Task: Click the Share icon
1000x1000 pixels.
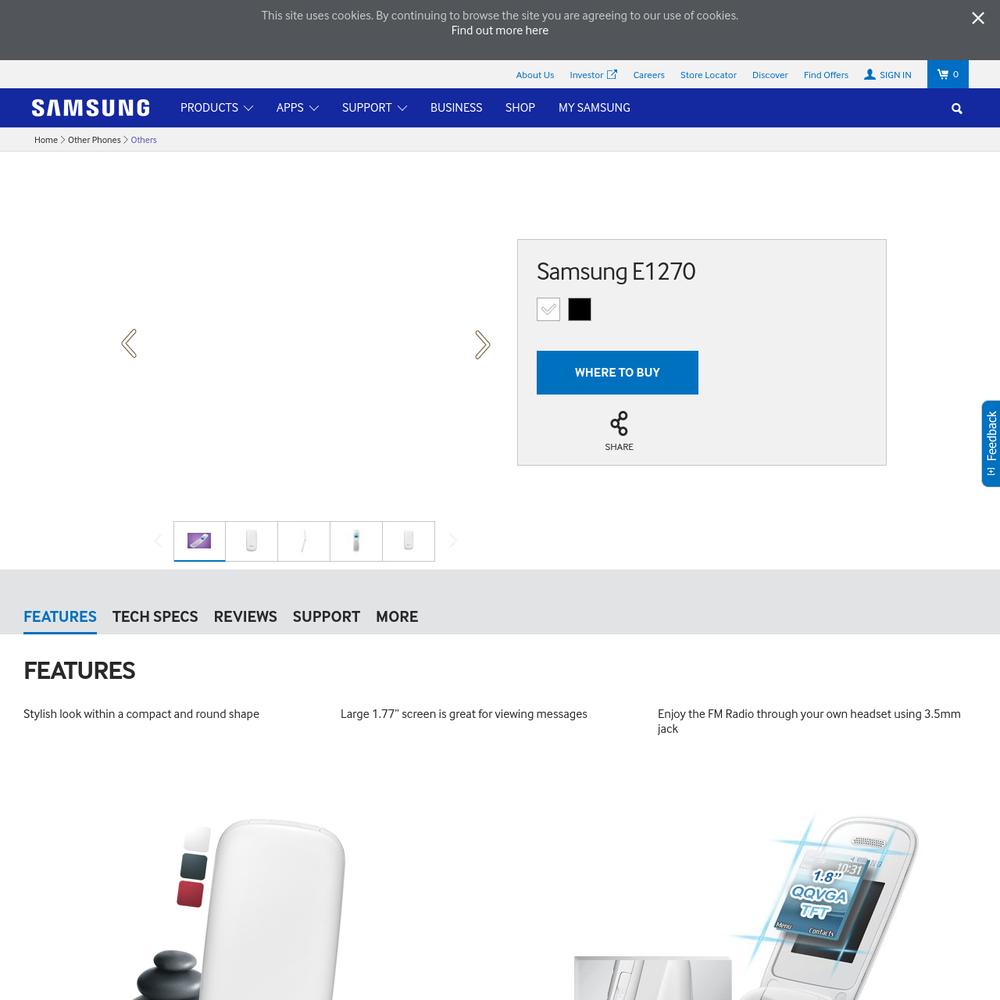Action: coord(619,423)
